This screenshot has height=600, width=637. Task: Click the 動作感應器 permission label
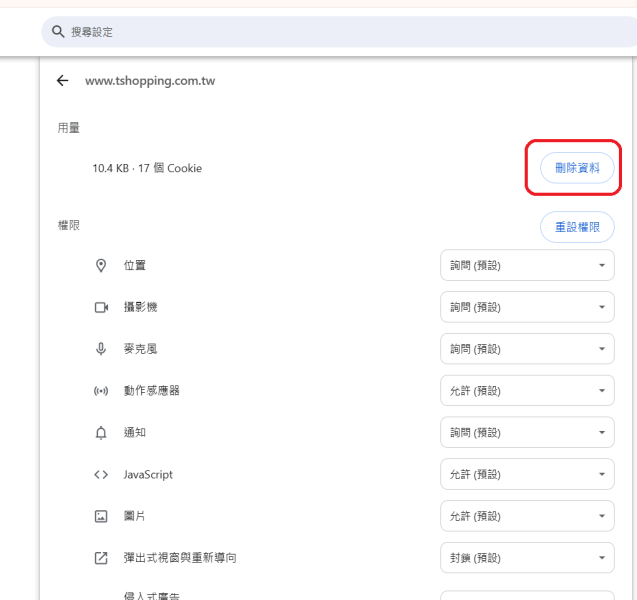pyautogui.click(x=152, y=391)
